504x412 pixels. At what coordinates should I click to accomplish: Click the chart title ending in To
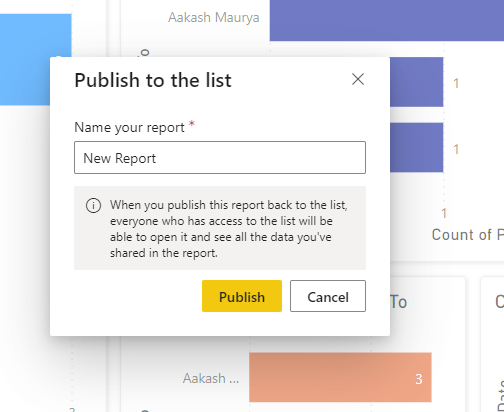pyautogui.click(x=399, y=302)
